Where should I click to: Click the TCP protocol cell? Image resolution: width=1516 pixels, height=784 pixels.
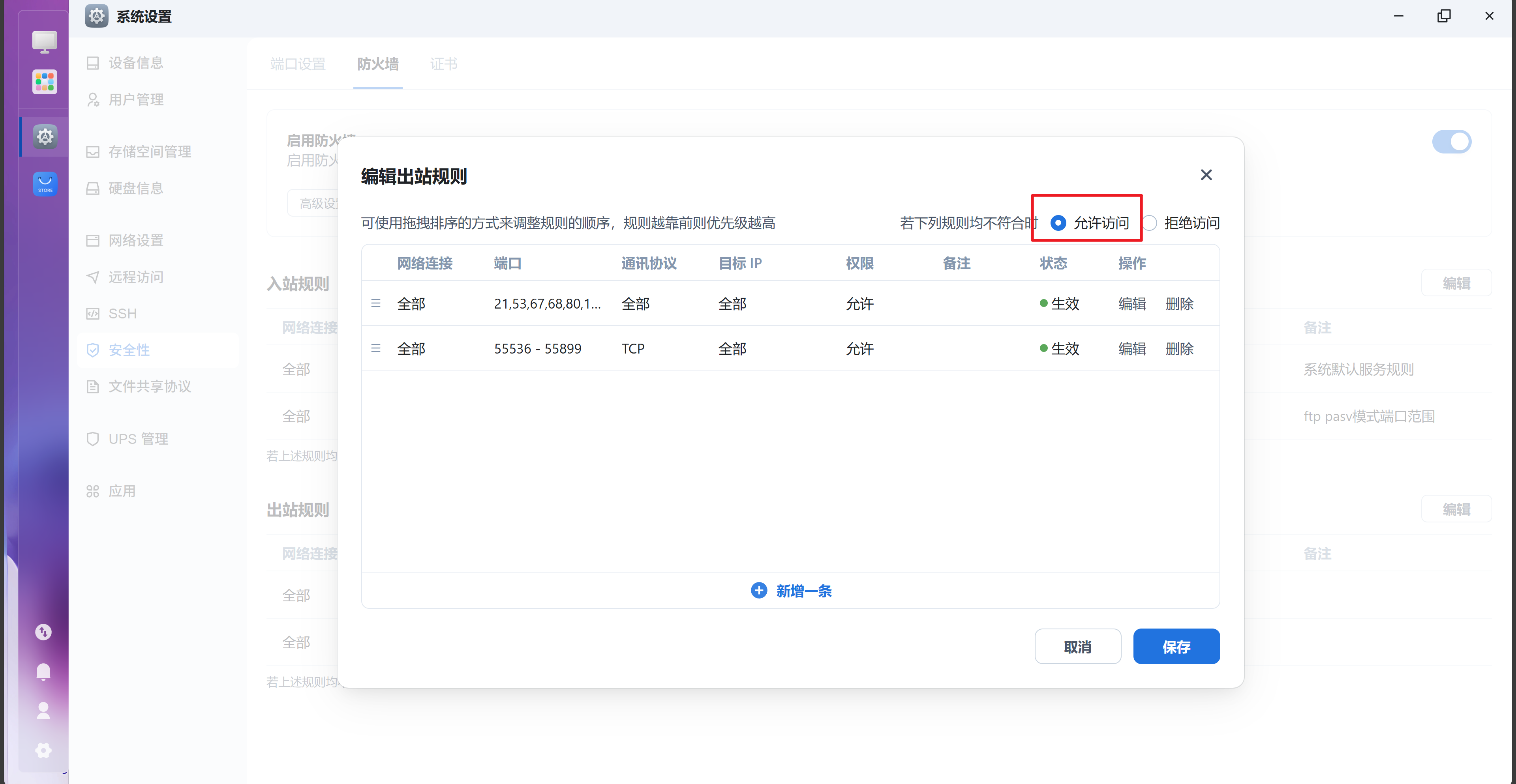coord(632,349)
